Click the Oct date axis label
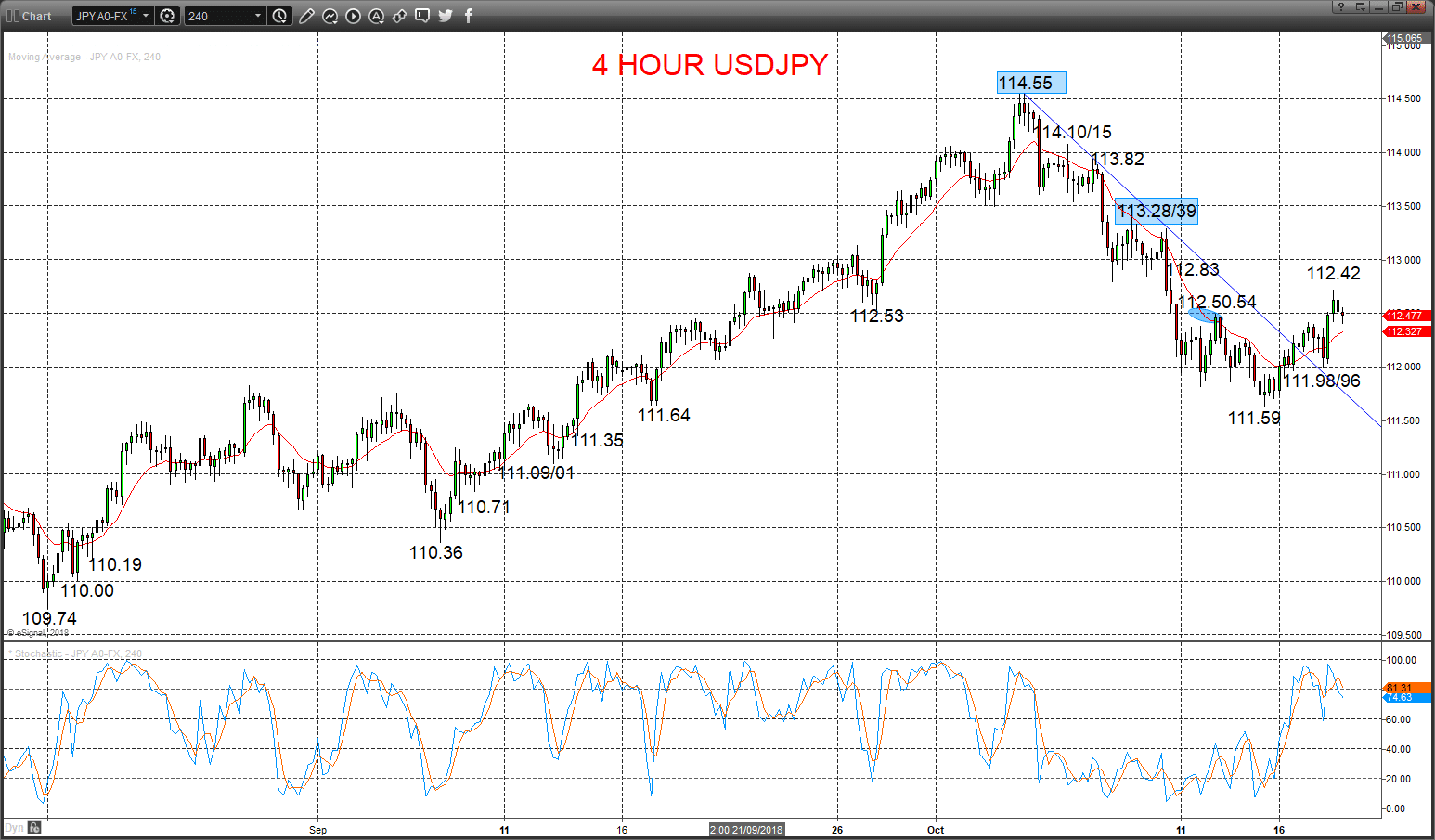 pos(935,830)
